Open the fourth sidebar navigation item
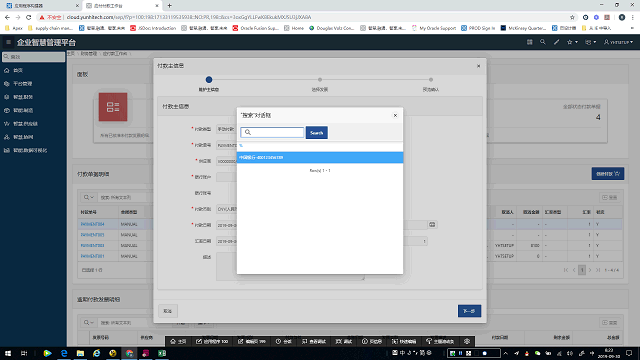This screenshot has height=360, width=640. (33, 110)
